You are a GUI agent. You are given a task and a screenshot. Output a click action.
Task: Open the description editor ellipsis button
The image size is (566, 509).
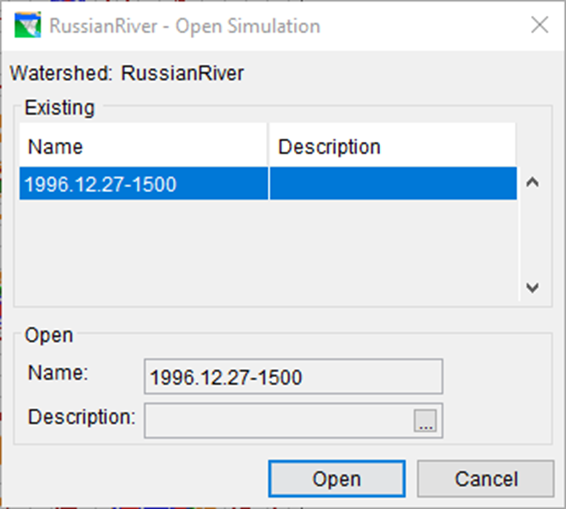[x=425, y=421]
